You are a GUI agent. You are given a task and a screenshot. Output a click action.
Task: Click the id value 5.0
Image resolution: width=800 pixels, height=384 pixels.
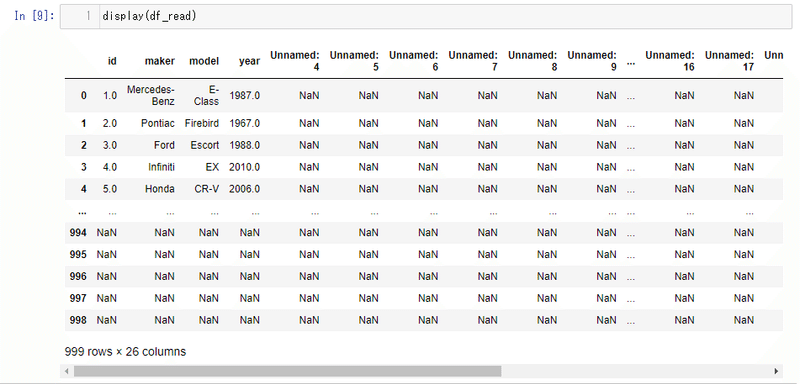click(x=110, y=189)
